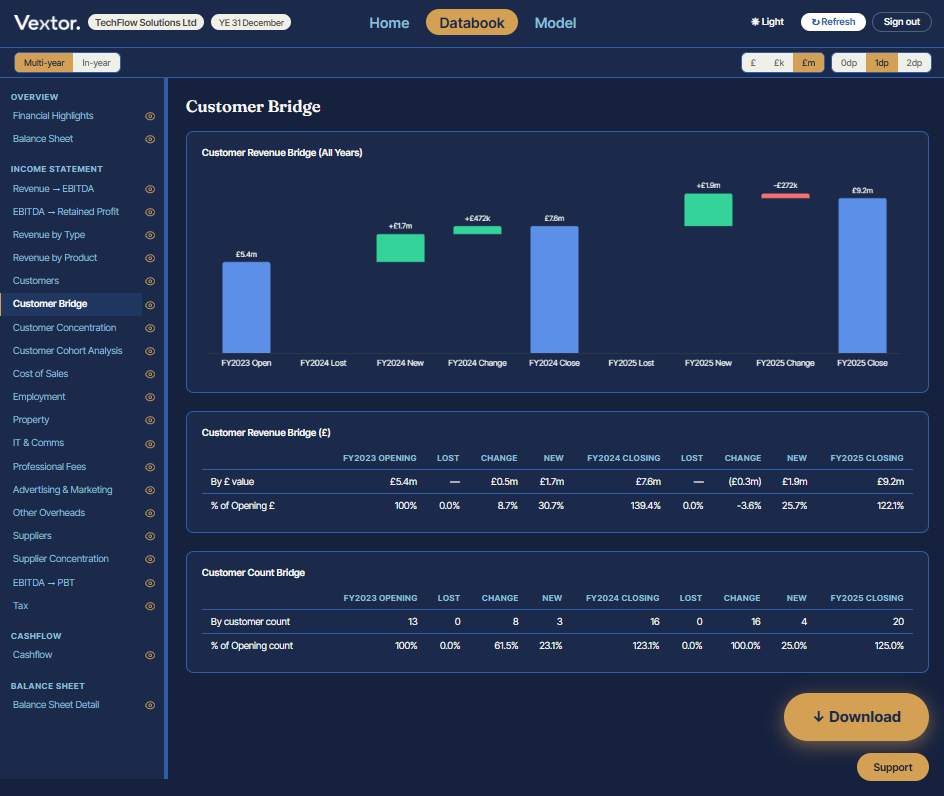Switch to In-year view

pos(96,63)
